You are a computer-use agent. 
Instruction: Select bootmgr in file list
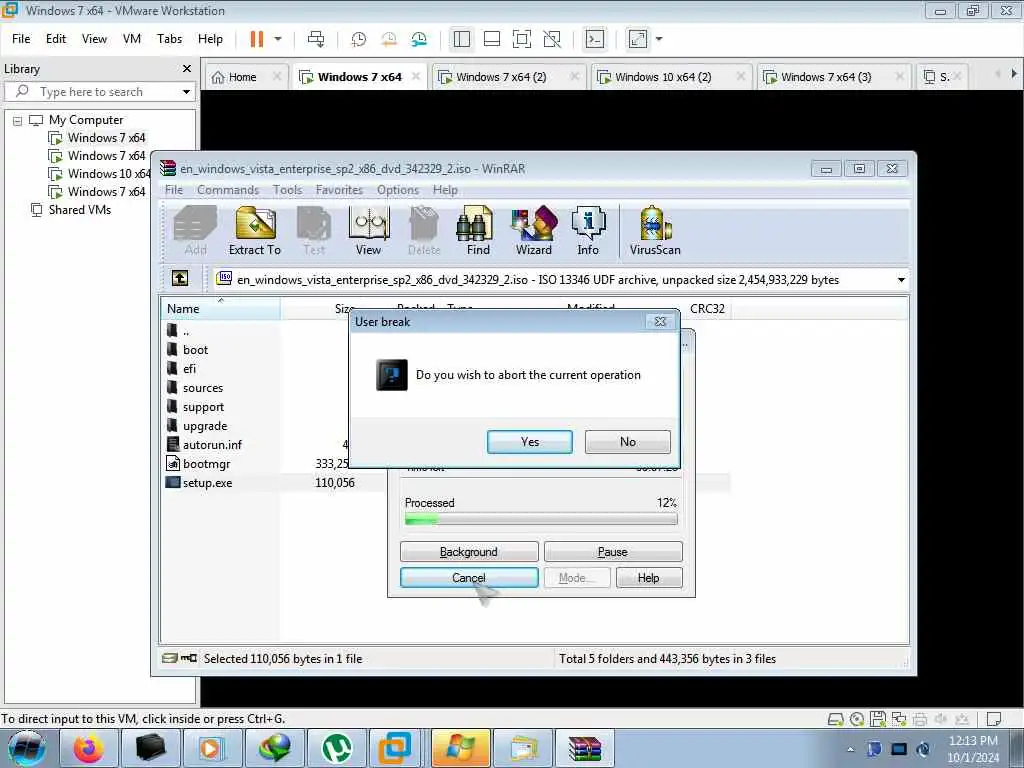click(206, 464)
